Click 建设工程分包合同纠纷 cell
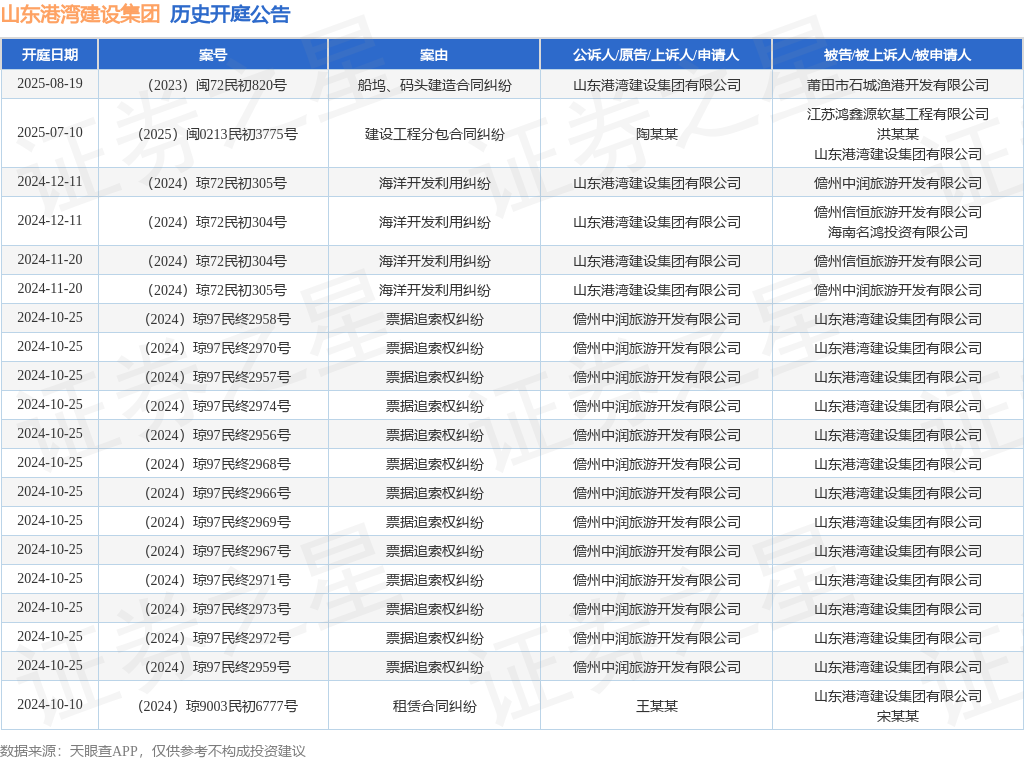 click(434, 134)
